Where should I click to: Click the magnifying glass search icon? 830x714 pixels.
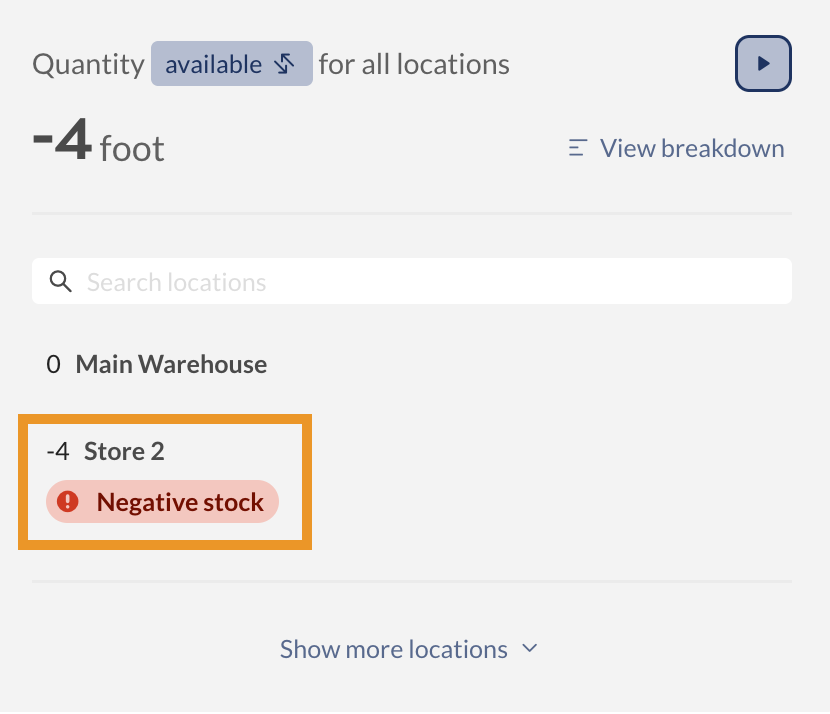click(60, 281)
